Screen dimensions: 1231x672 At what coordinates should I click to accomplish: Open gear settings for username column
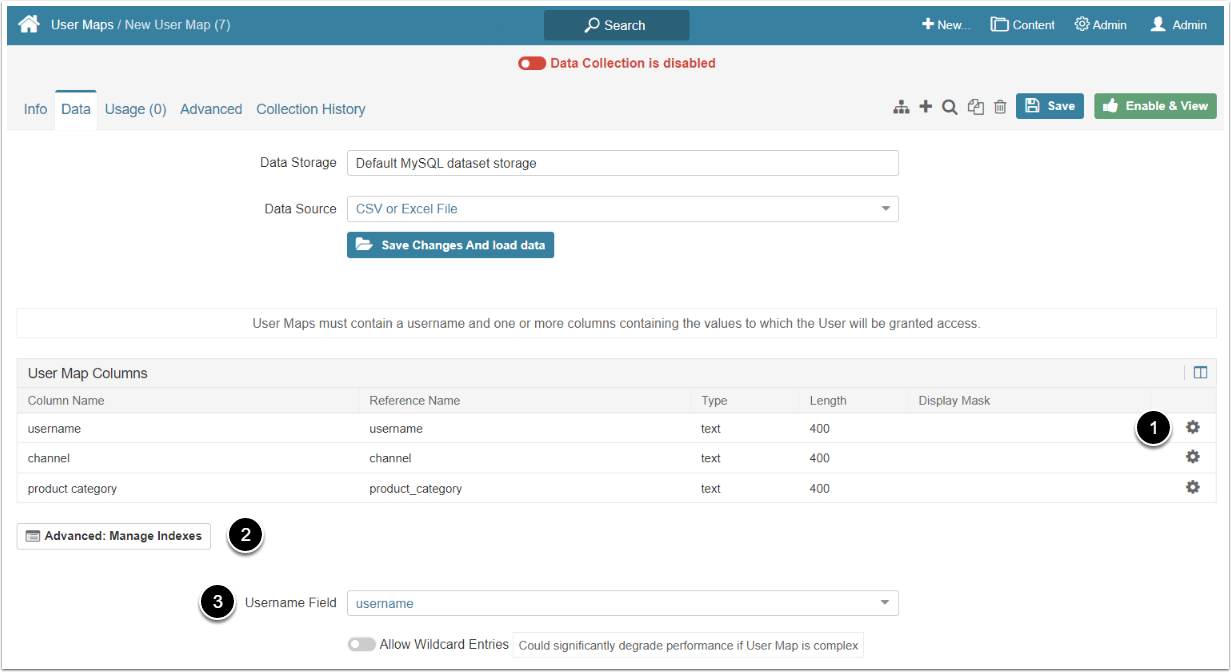[1192, 428]
